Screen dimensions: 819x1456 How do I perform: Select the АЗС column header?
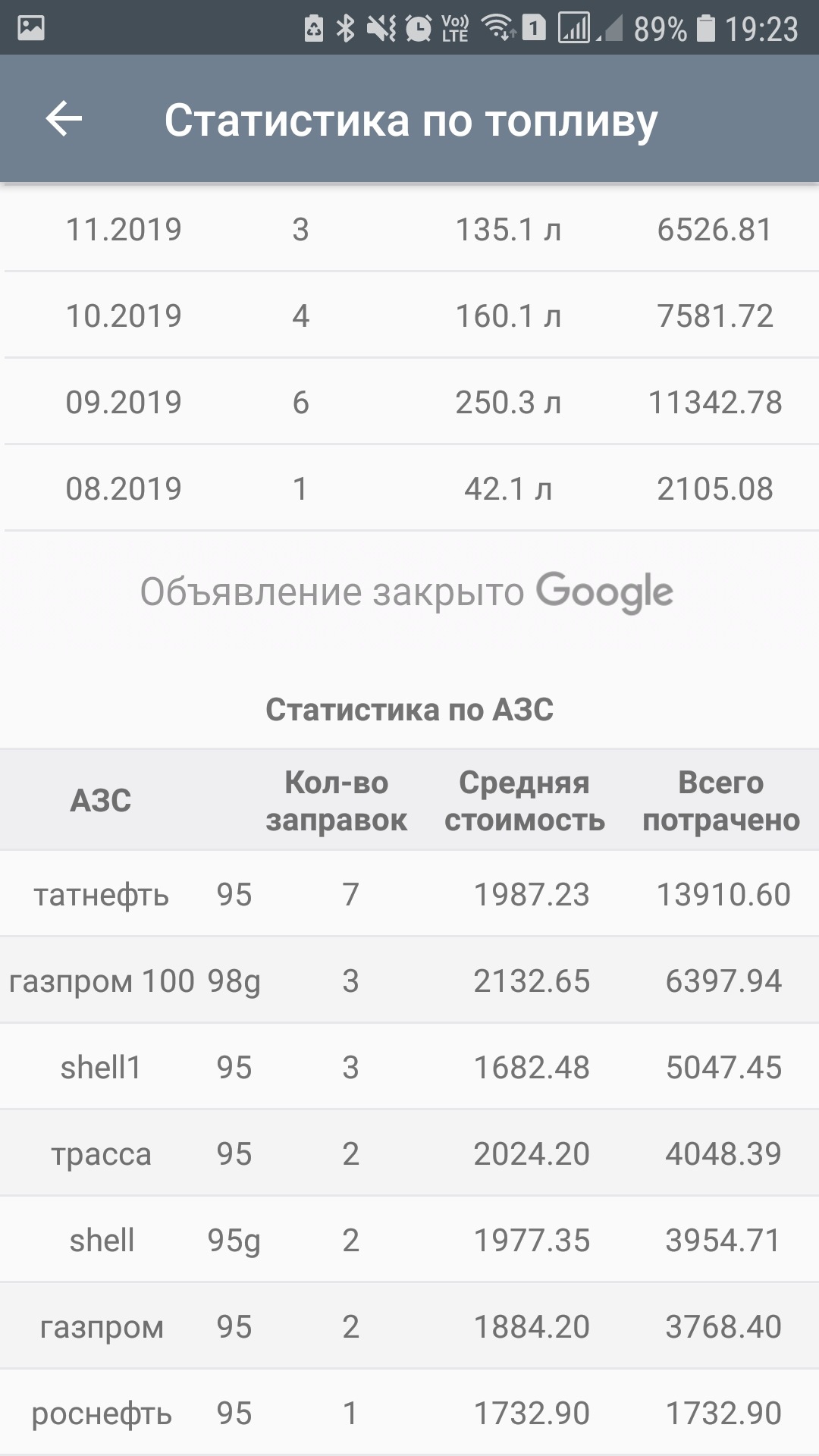[x=101, y=800]
